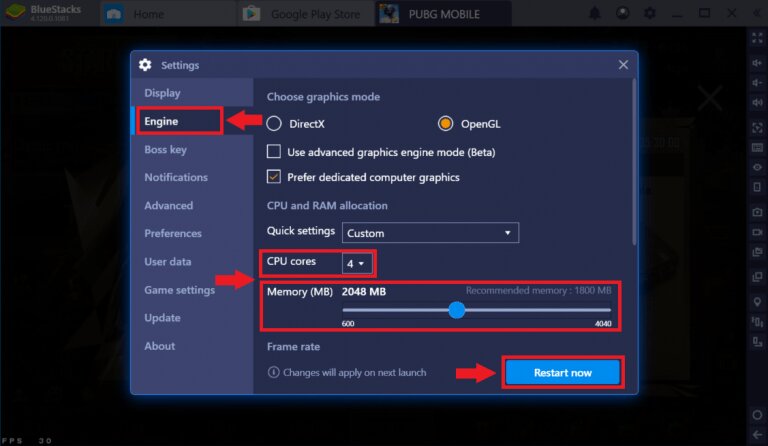Open the Engine settings tab

pyautogui.click(x=179, y=121)
